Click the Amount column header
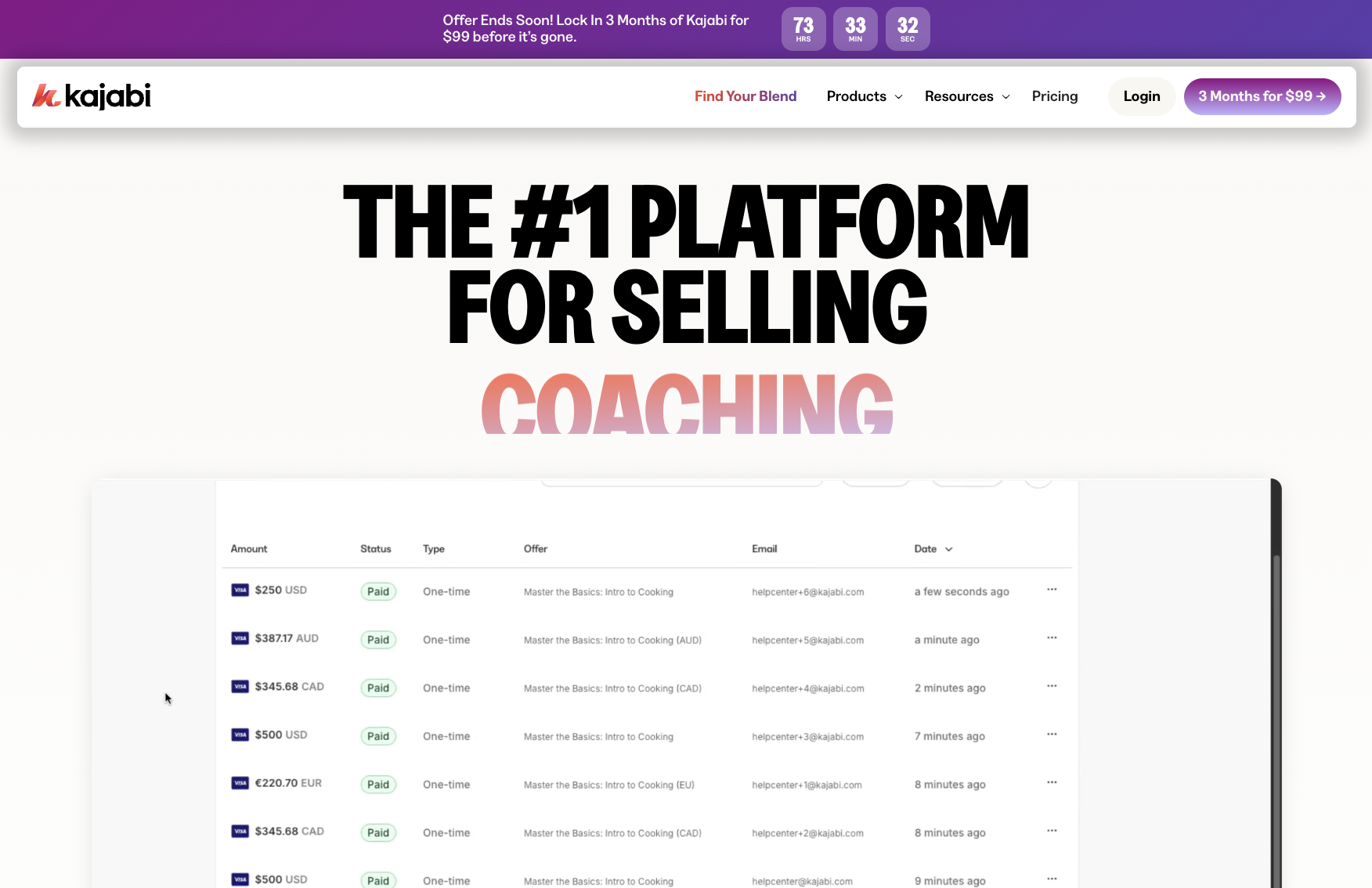Viewport: 1372px width, 888px height. click(249, 549)
